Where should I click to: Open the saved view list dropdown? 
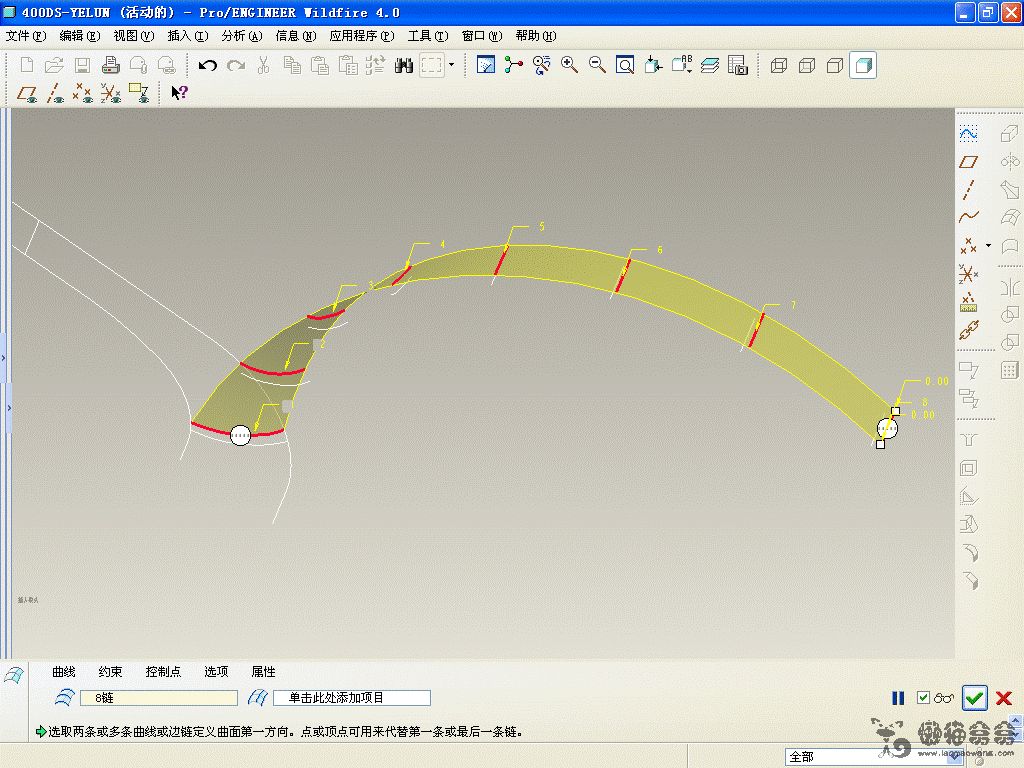click(x=682, y=65)
